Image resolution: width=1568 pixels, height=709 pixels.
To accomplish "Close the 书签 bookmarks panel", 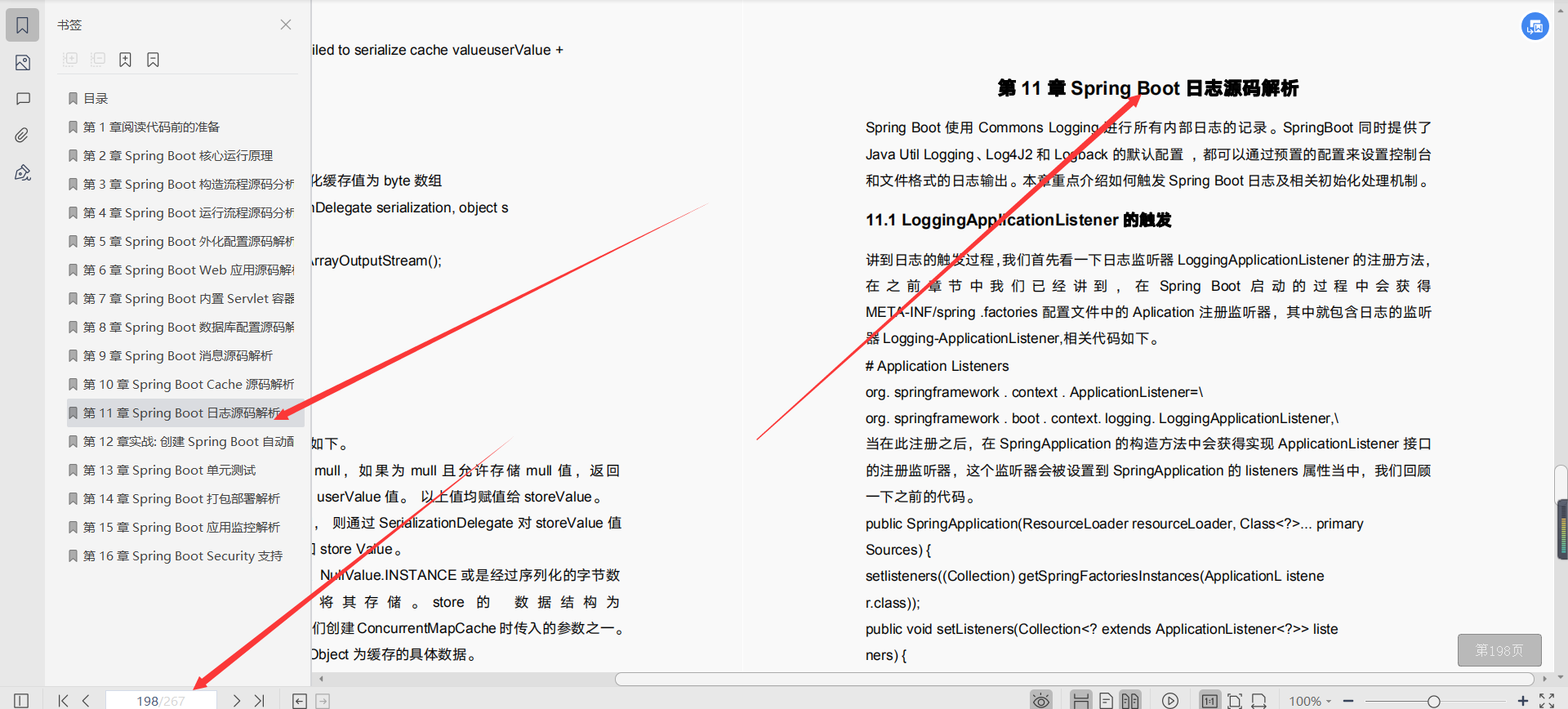I will coord(286,25).
